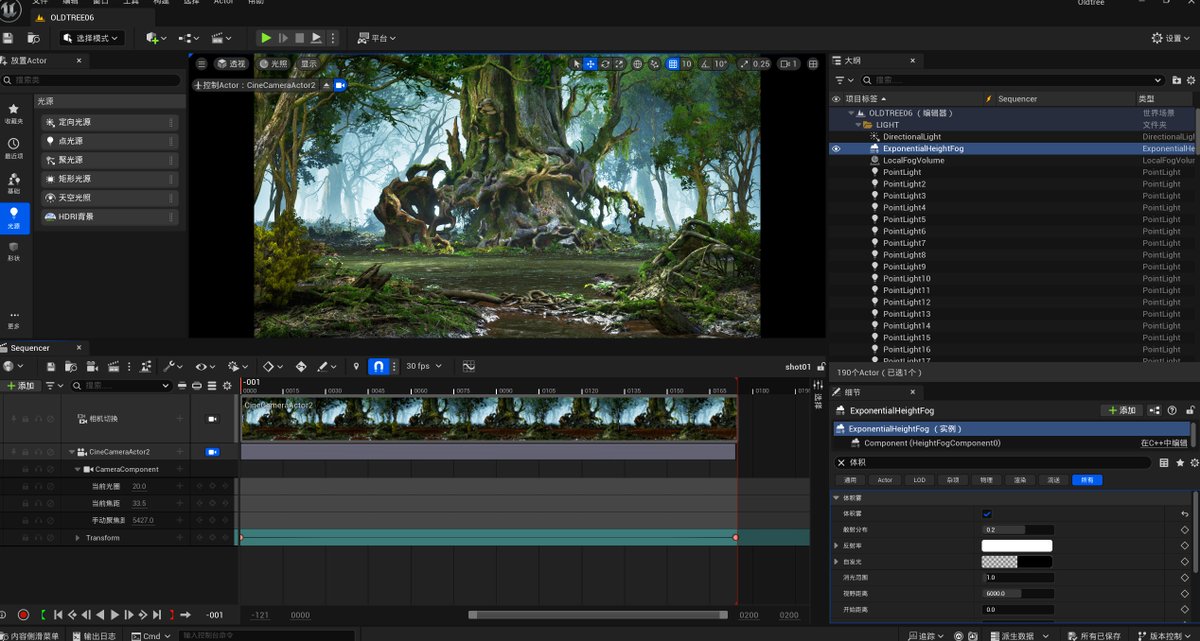Select HDRI Backdrop in Place Actors panel
Screen dimensions: 1200x641
point(108,216)
